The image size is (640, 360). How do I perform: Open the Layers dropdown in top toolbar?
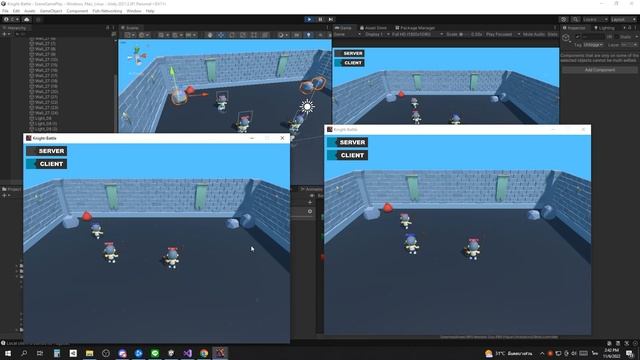[x=595, y=19]
